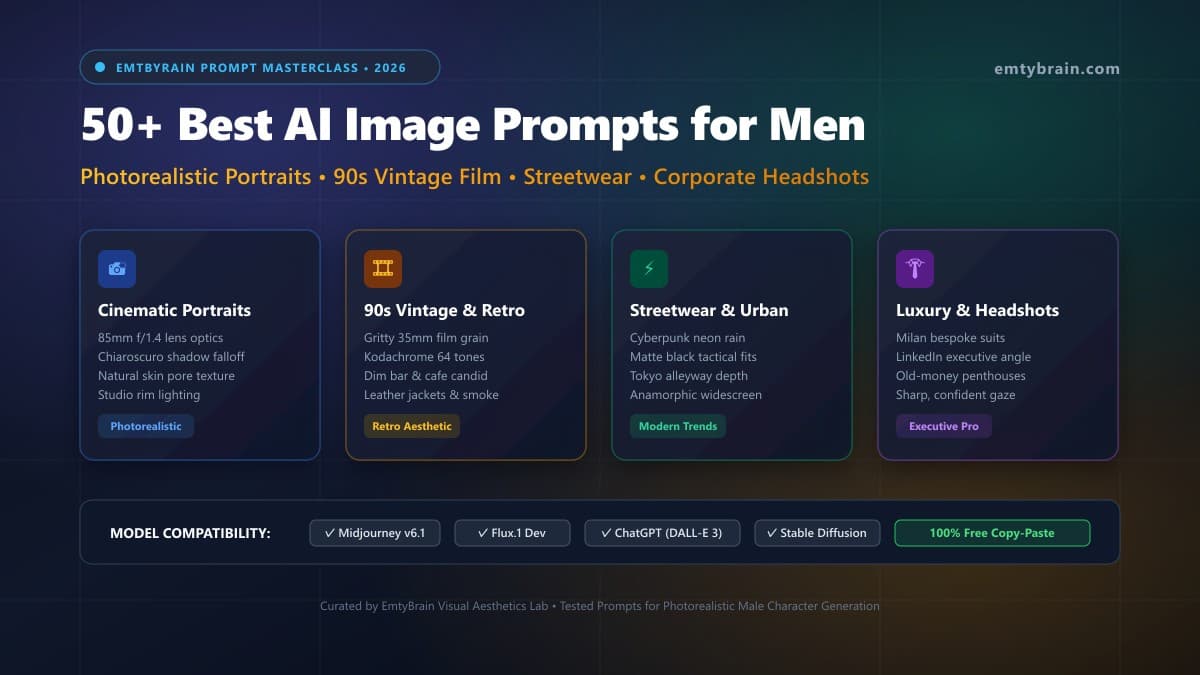This screenshot has height=675, width=1200.
Task: Click the blue dot in masterclass badge
Action: (x=100, y=67)
